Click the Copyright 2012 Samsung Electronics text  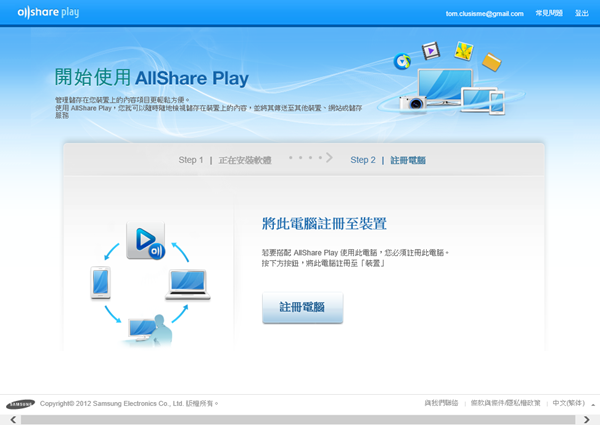tap(129, 404)
